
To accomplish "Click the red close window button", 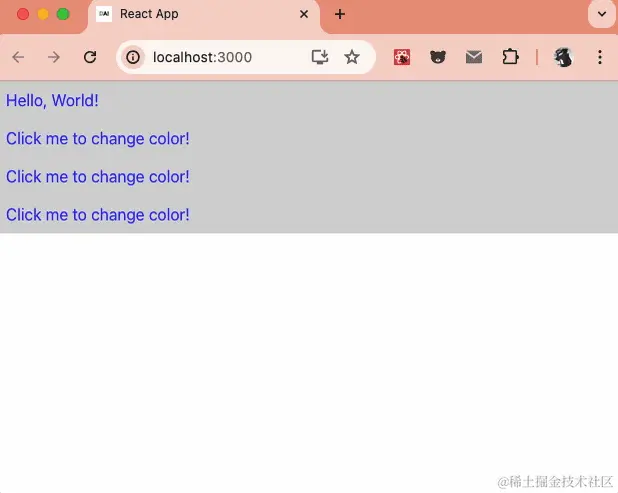I will tap(23, 14).
